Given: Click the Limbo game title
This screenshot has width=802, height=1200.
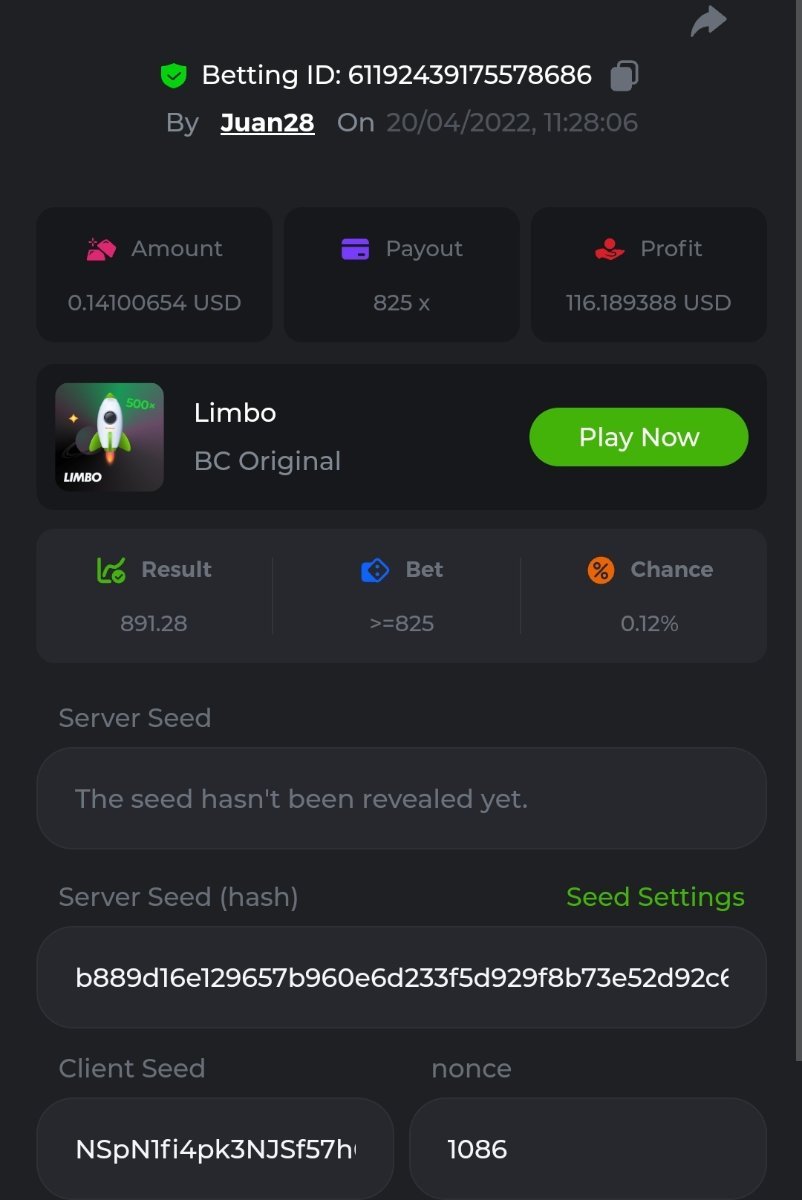Looking at the screenshot, I should pyautogui.click(x=235, y=413).
